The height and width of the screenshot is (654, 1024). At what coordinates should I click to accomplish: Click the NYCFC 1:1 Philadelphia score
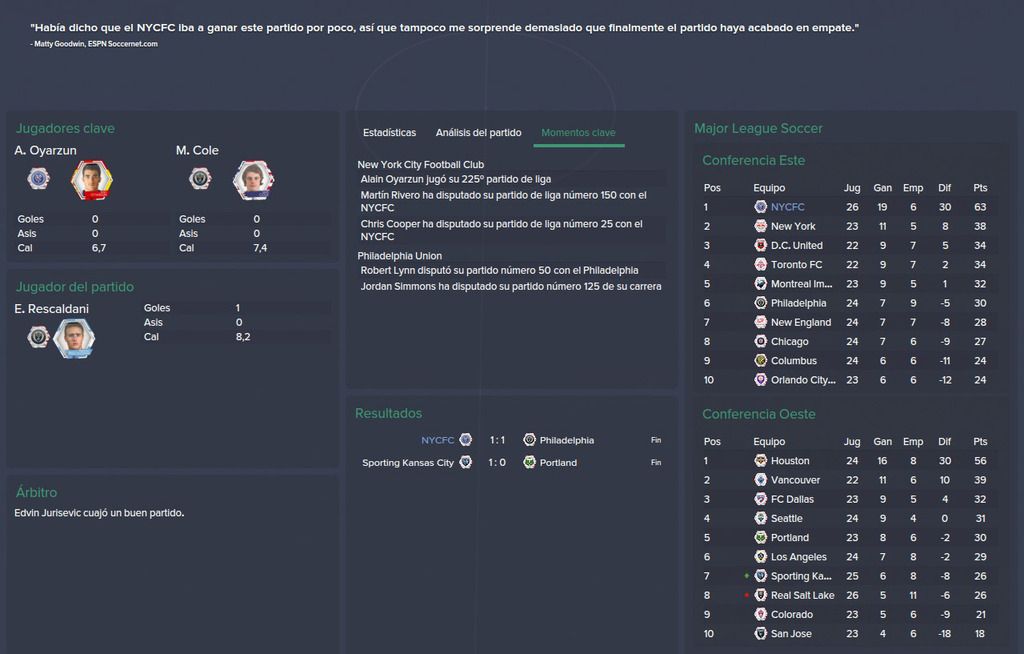[x=498, y=440]
